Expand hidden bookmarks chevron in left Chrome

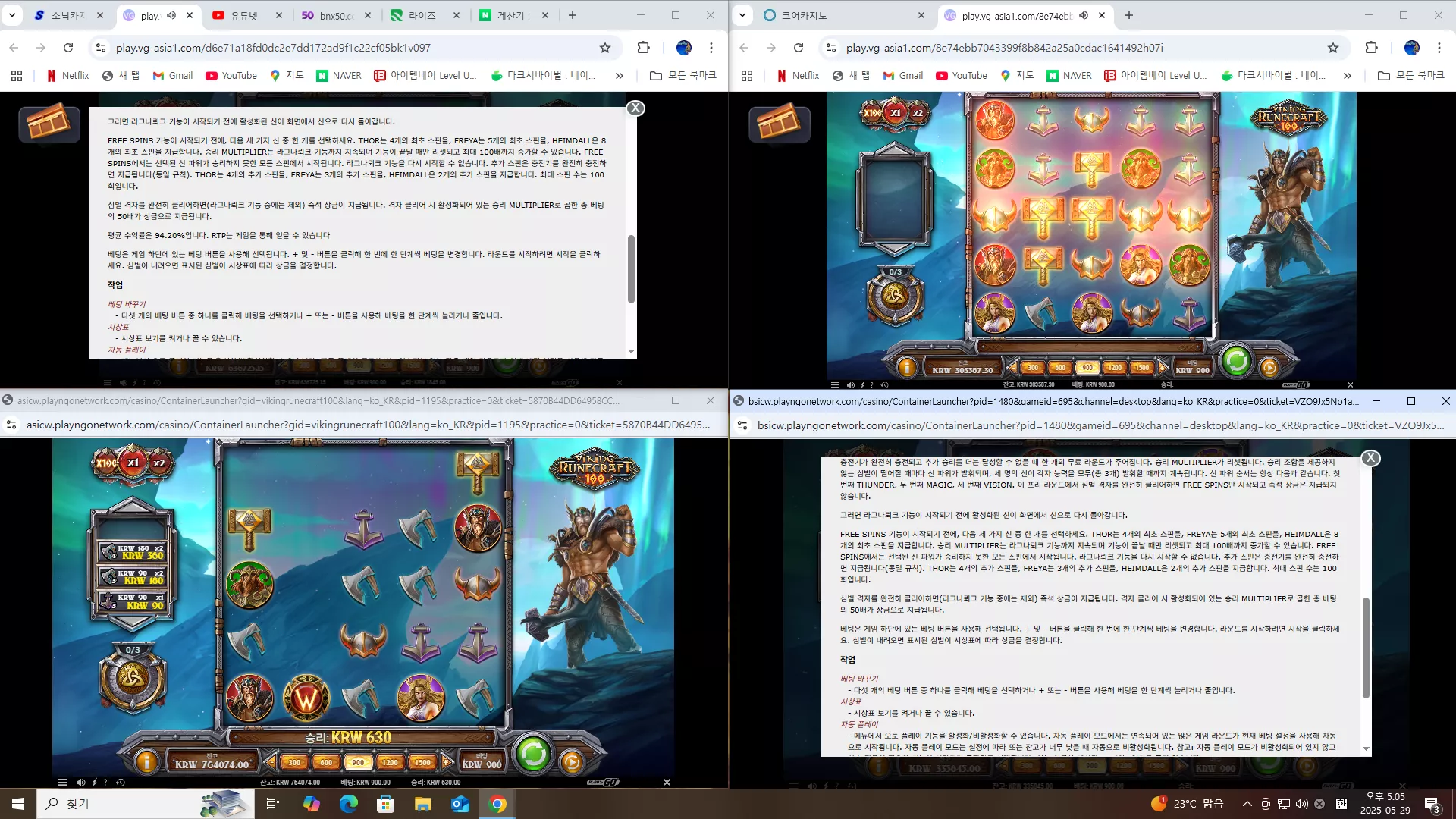[620, 76]
